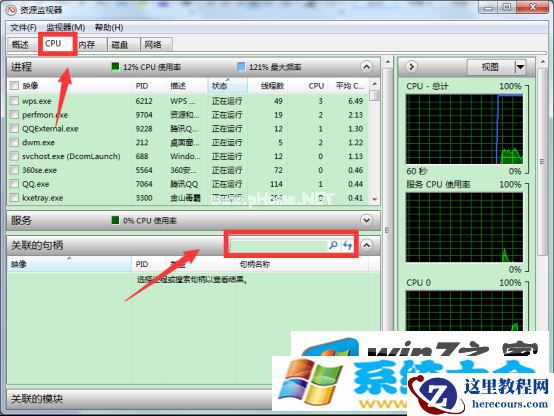Screen dimensions: 554x416
Task: Sort processes by 平均 C... column header
Action: coord(349,86)
